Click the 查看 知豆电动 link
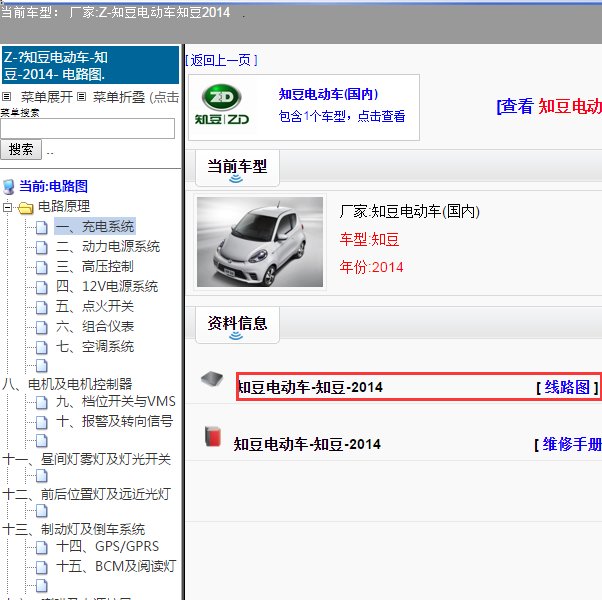This screenshot has height=600, width=602. pyautogui.click(x=549, y=106)
